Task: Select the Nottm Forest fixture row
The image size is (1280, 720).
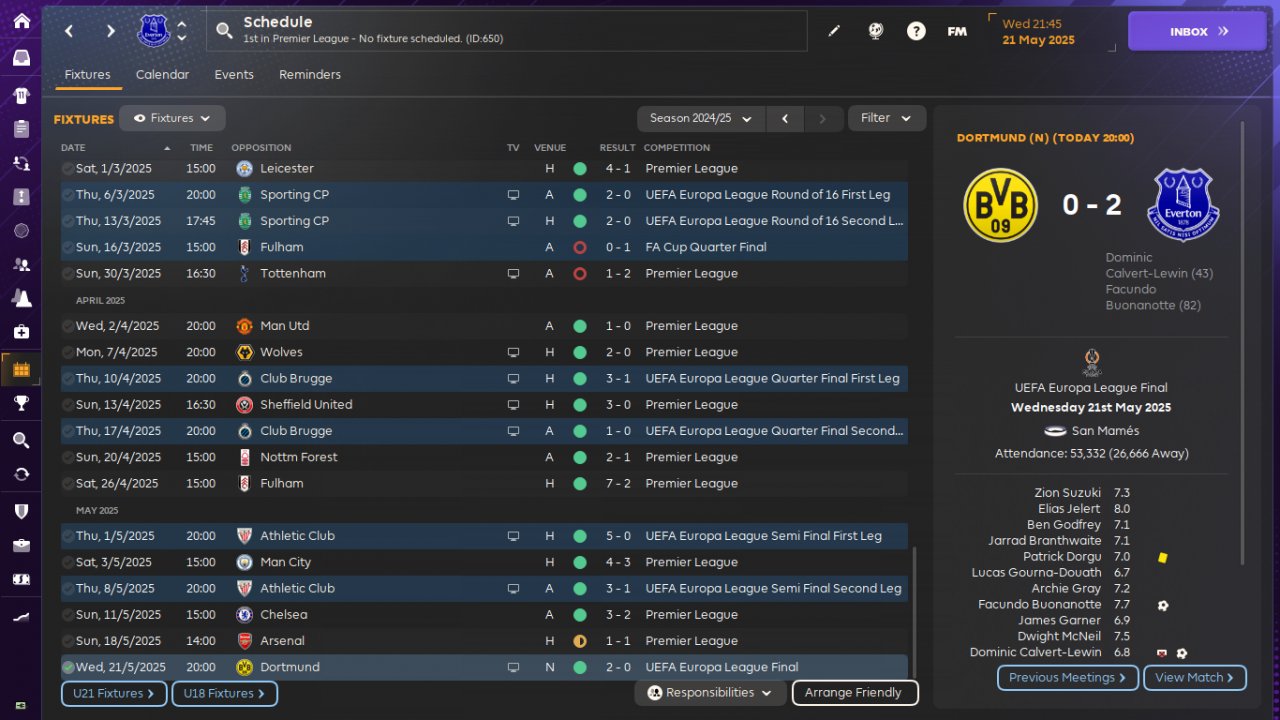Action: pyautogui.click(x=484, y=457)
